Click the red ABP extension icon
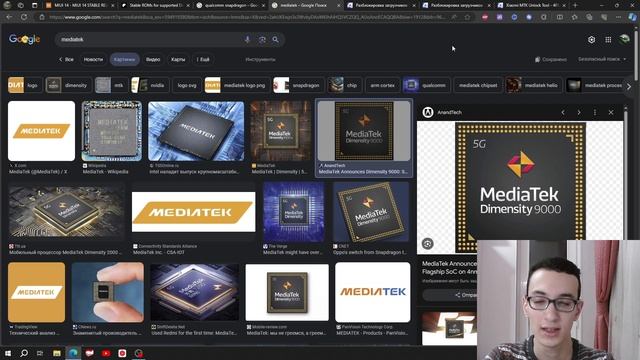Screen dimensions: 640x360 click(484, 17)
